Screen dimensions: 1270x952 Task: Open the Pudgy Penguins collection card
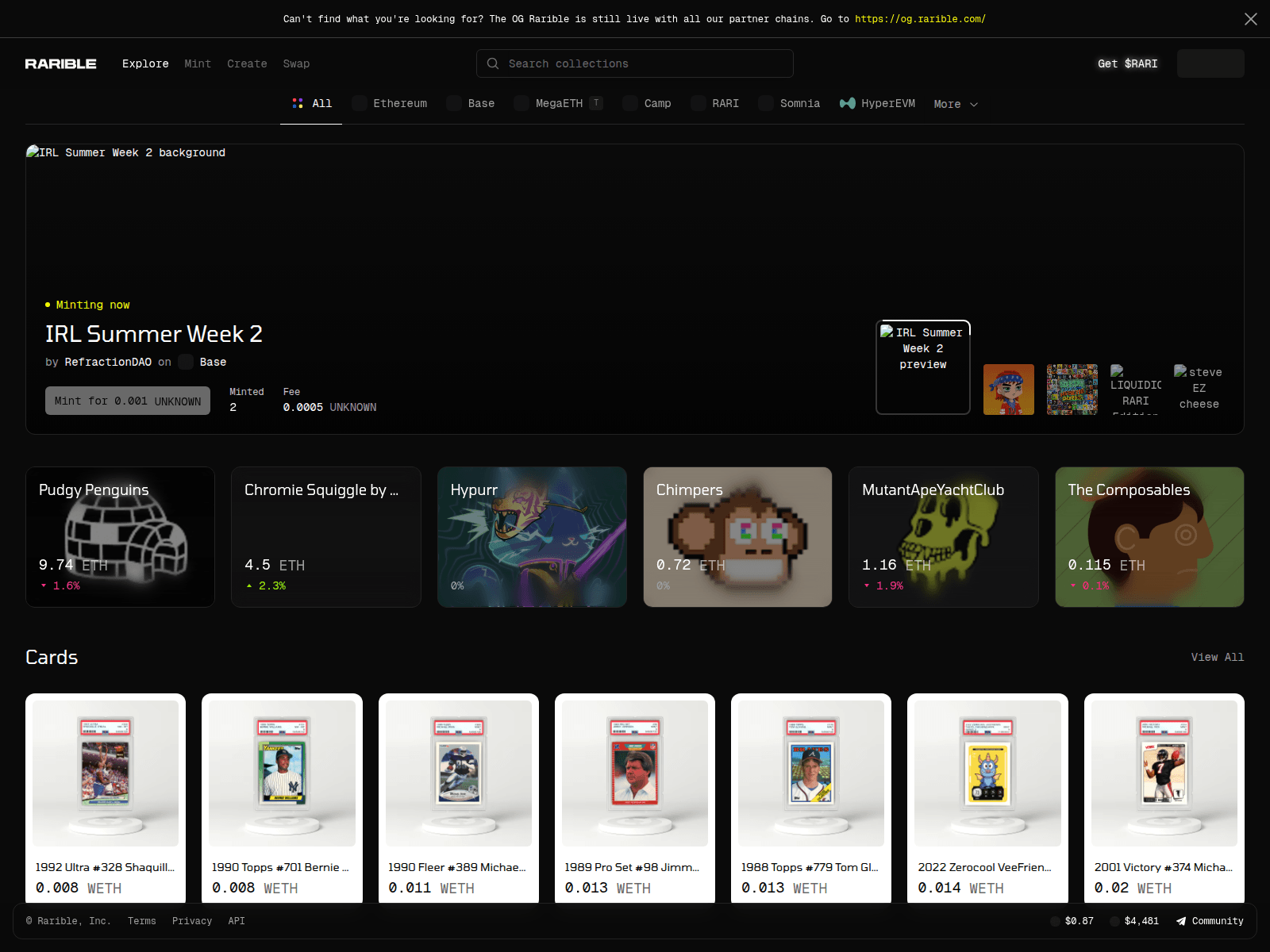(120, 537)
